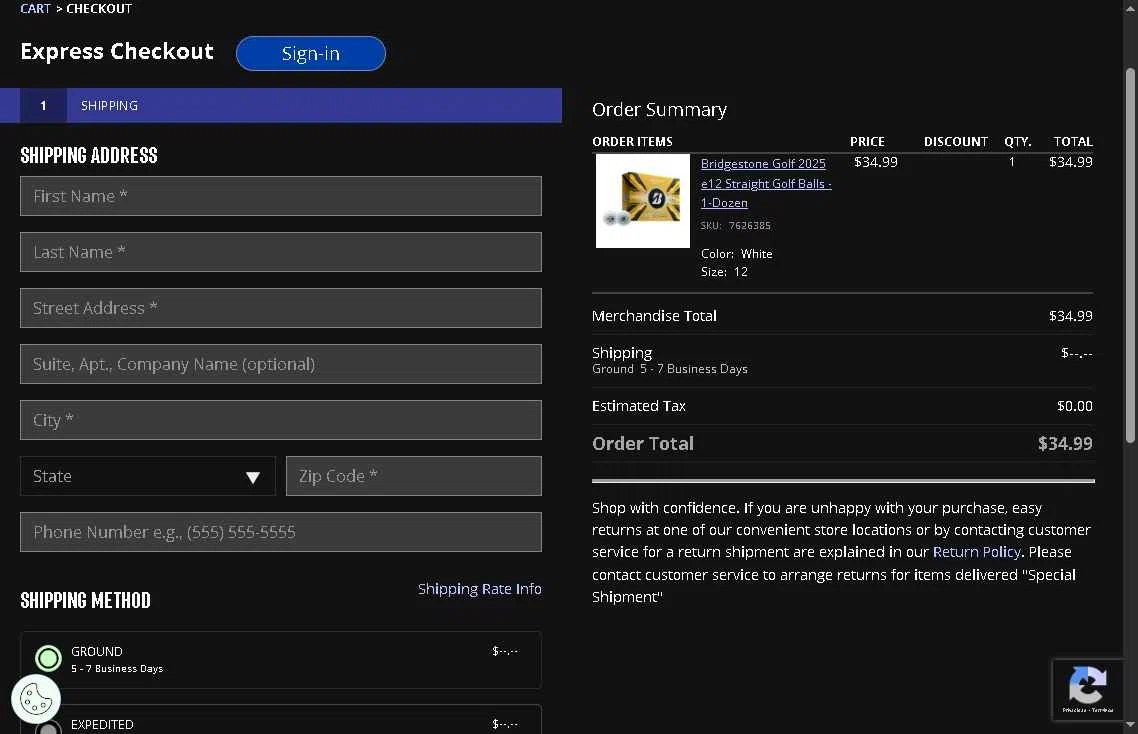
Task: Open Shipping Rate Info link
Action: click(x=480, y=589)
